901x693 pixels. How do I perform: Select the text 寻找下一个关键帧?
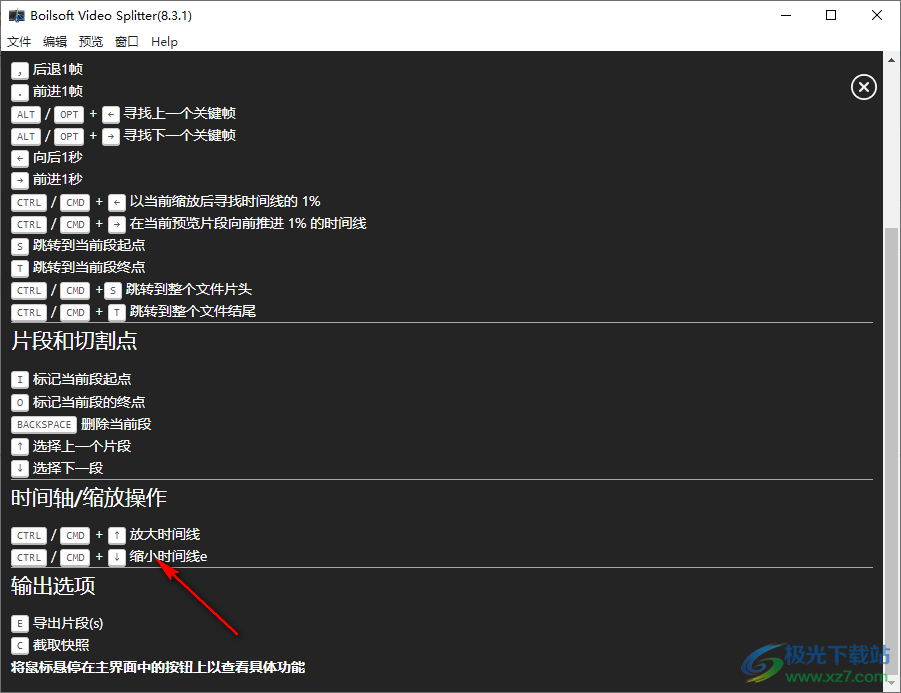[180, 136]
